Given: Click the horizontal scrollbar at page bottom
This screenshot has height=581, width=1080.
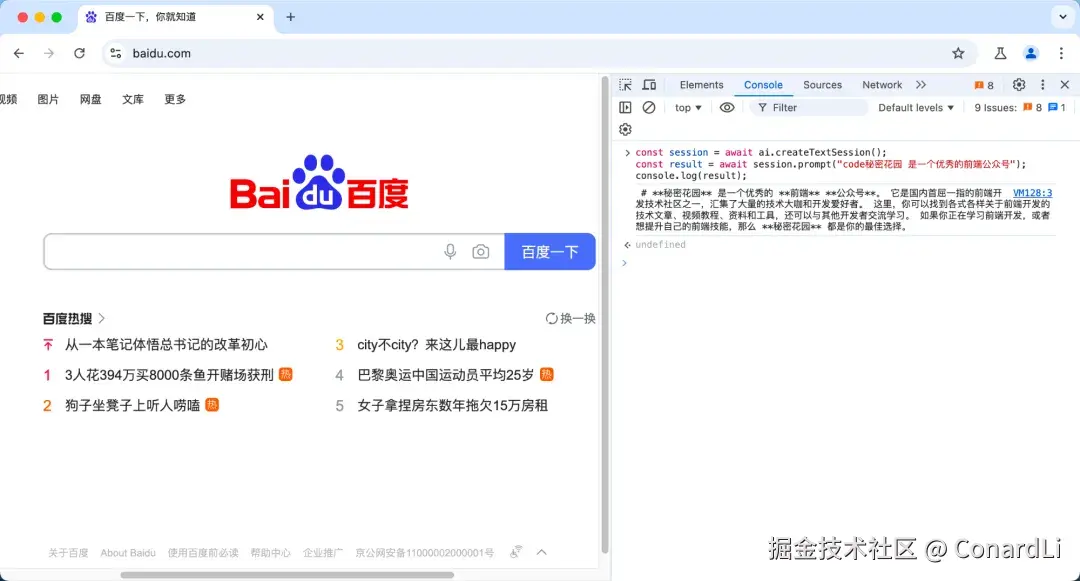Looking at the screenshot, I should (x=287, y=575).
